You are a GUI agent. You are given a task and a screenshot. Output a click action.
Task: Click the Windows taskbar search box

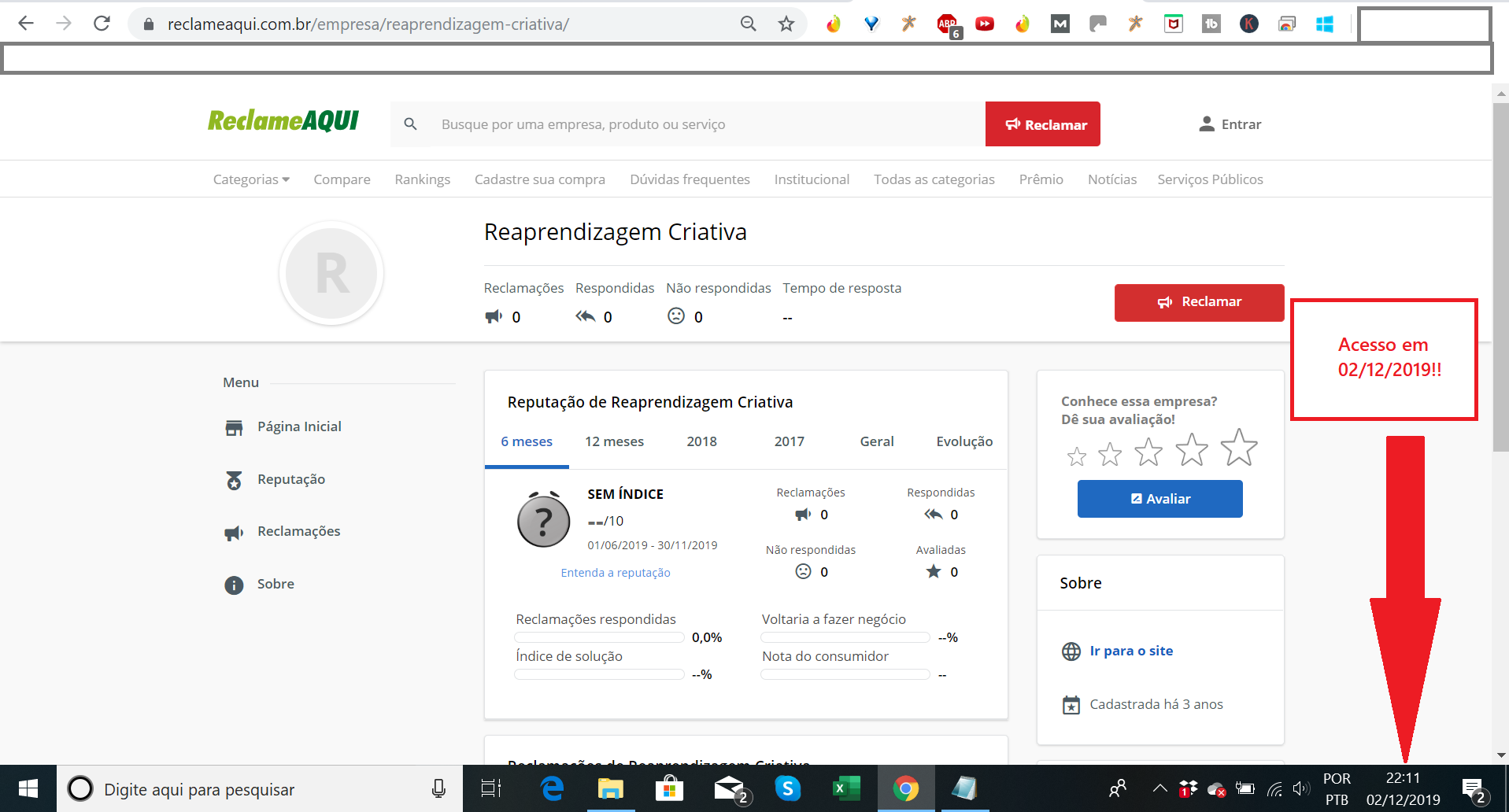click(x=259, y=788)
